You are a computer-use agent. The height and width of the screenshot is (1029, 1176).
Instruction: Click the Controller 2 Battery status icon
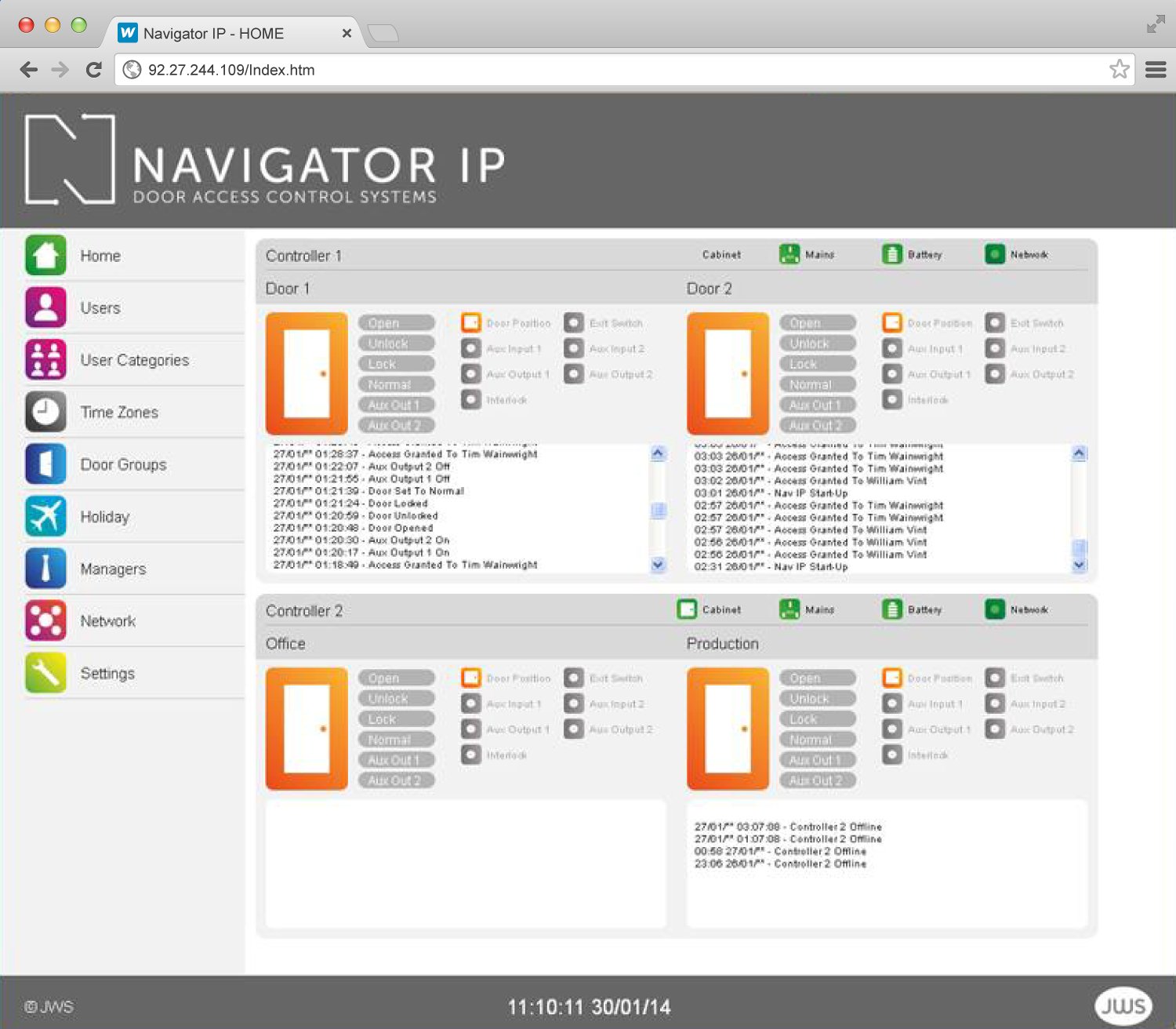coord(892,609)
